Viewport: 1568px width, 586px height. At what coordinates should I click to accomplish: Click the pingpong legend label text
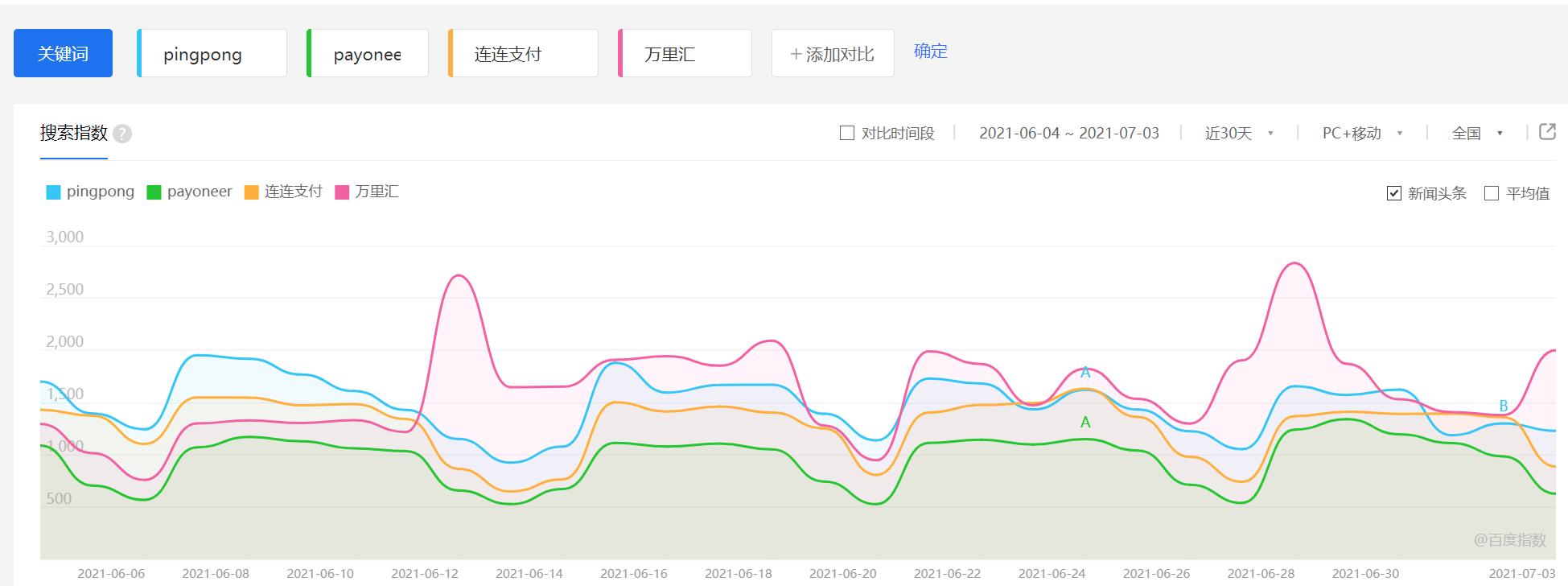(101, 192)
